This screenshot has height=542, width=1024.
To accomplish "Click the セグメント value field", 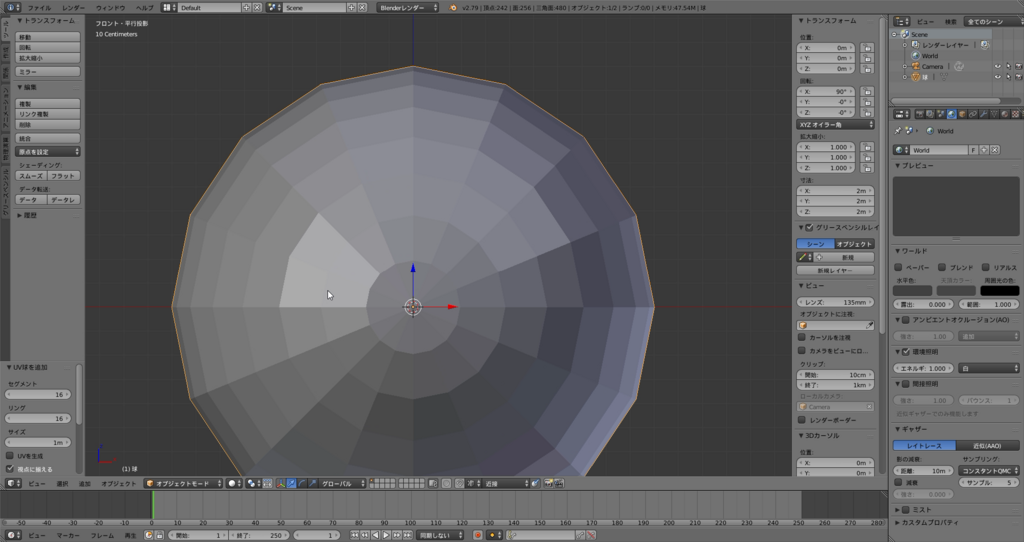I will 39,394.
